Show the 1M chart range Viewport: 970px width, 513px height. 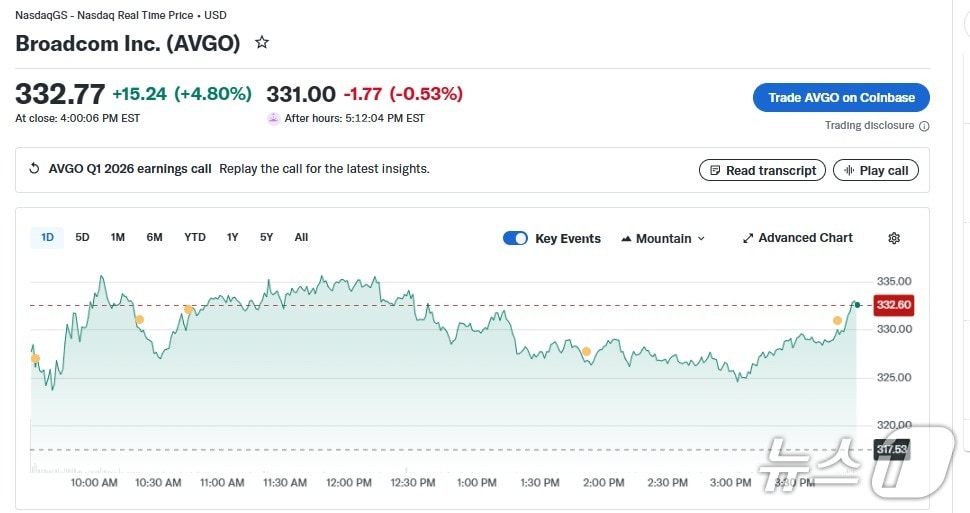tap(118, 237)
